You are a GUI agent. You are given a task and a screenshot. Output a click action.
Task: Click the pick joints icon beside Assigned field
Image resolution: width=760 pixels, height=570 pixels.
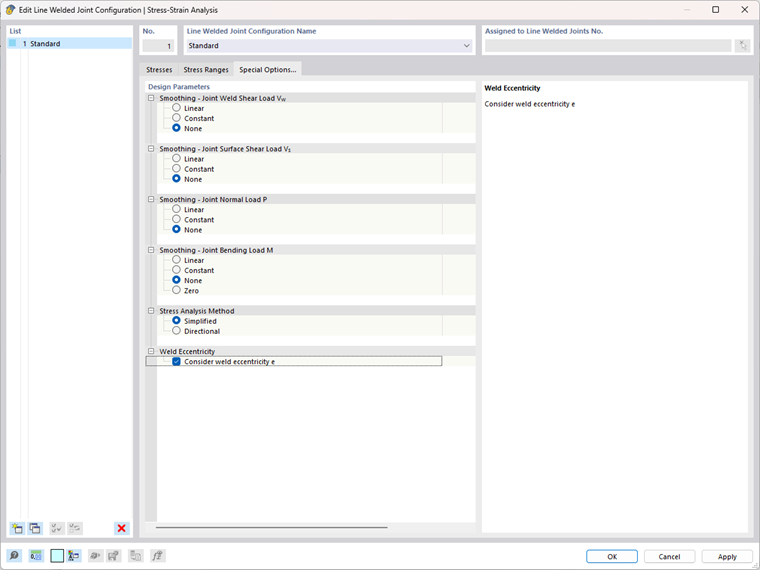point(743,46)
